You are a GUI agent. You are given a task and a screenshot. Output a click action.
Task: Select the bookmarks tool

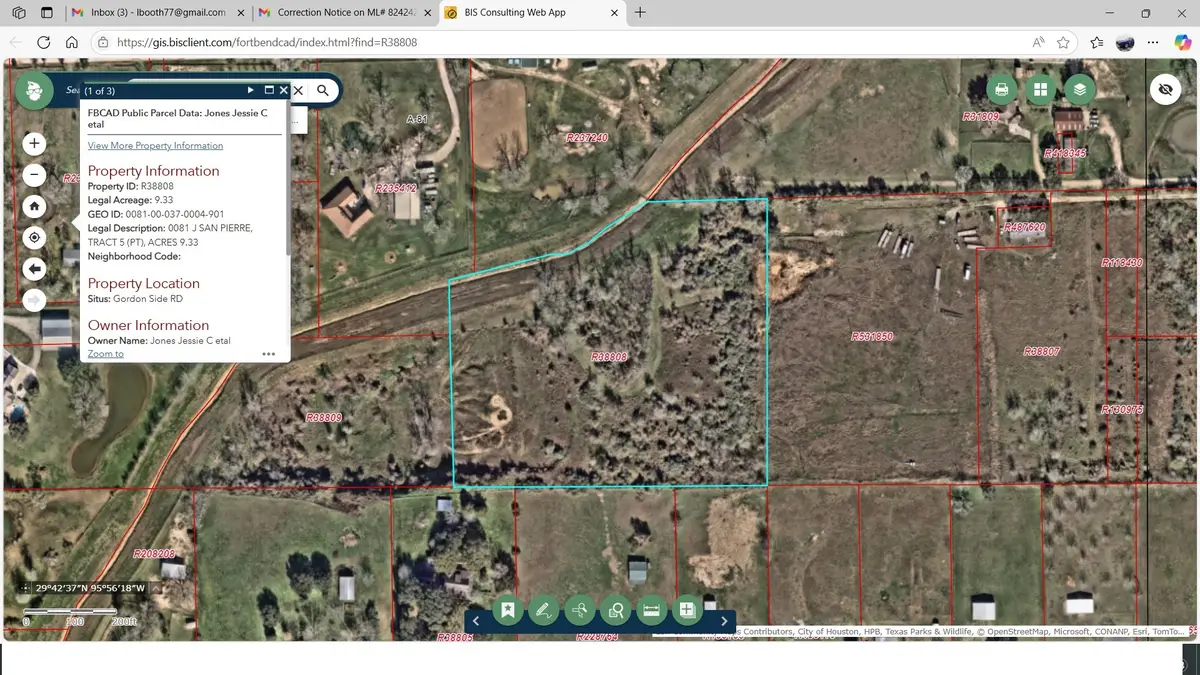508,609
